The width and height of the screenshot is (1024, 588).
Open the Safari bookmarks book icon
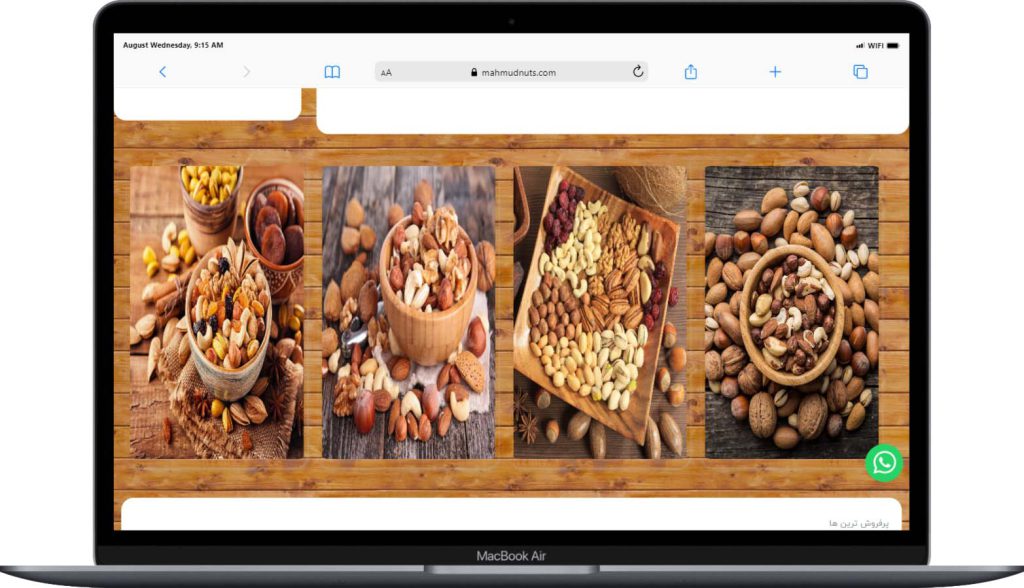click(332, 72)
